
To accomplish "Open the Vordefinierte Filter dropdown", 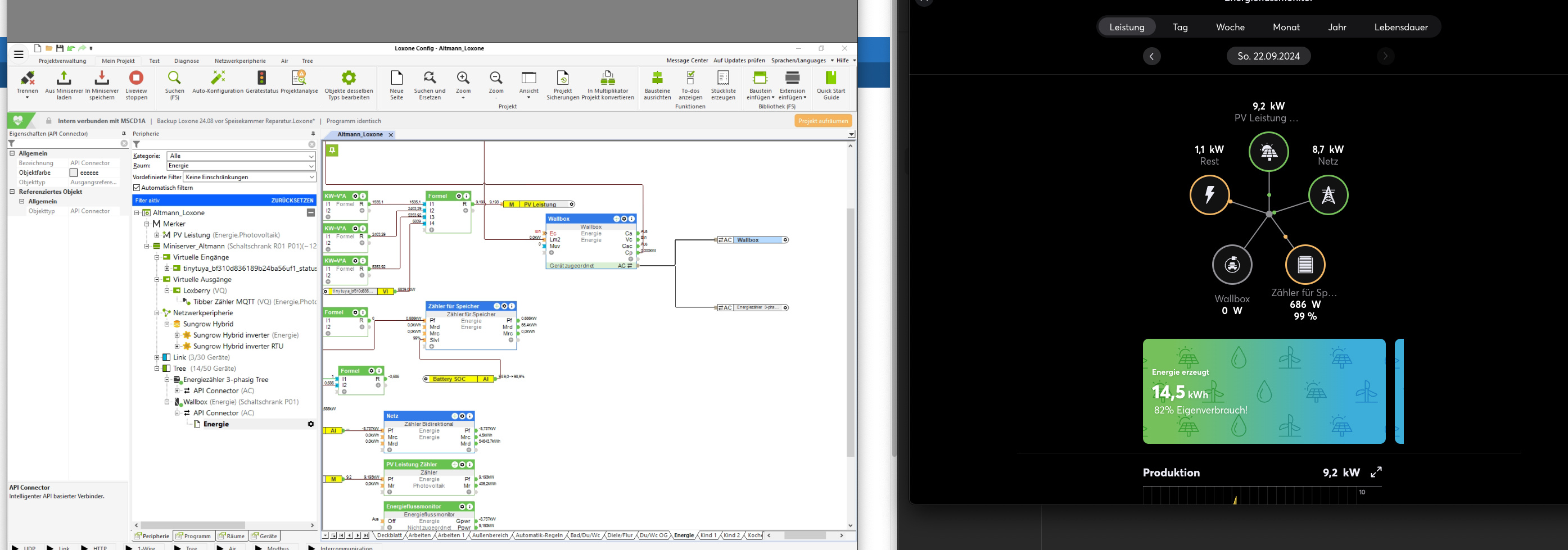I will 250,177.
